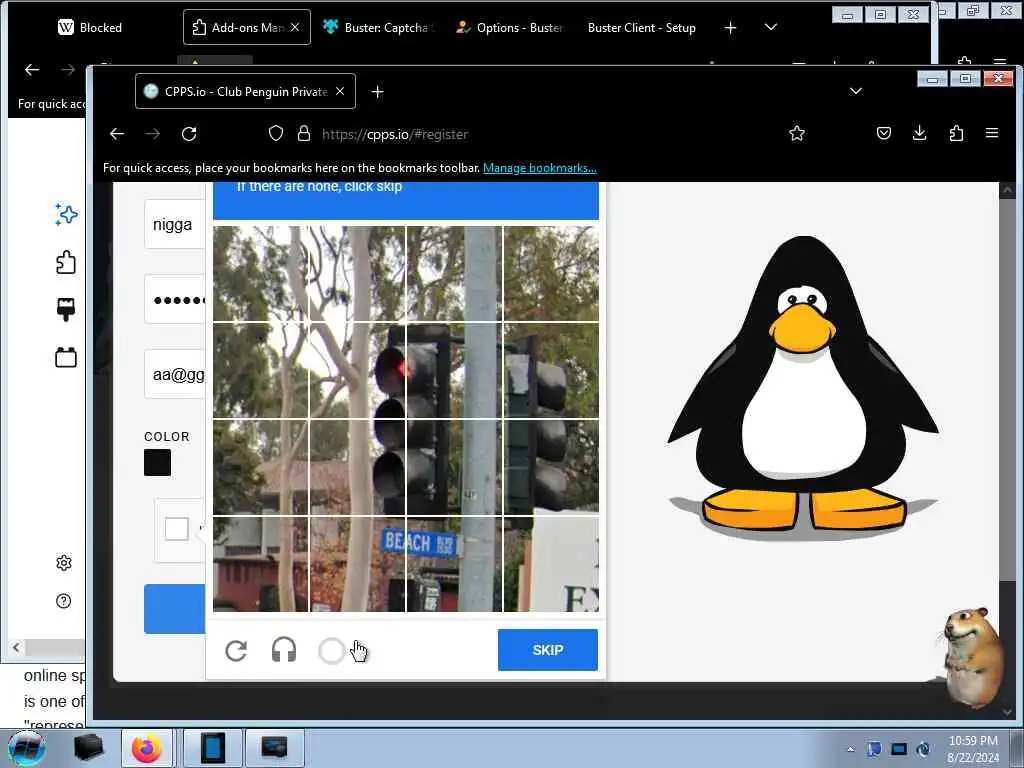Go back in the background Firefox window

click(32, 70)
